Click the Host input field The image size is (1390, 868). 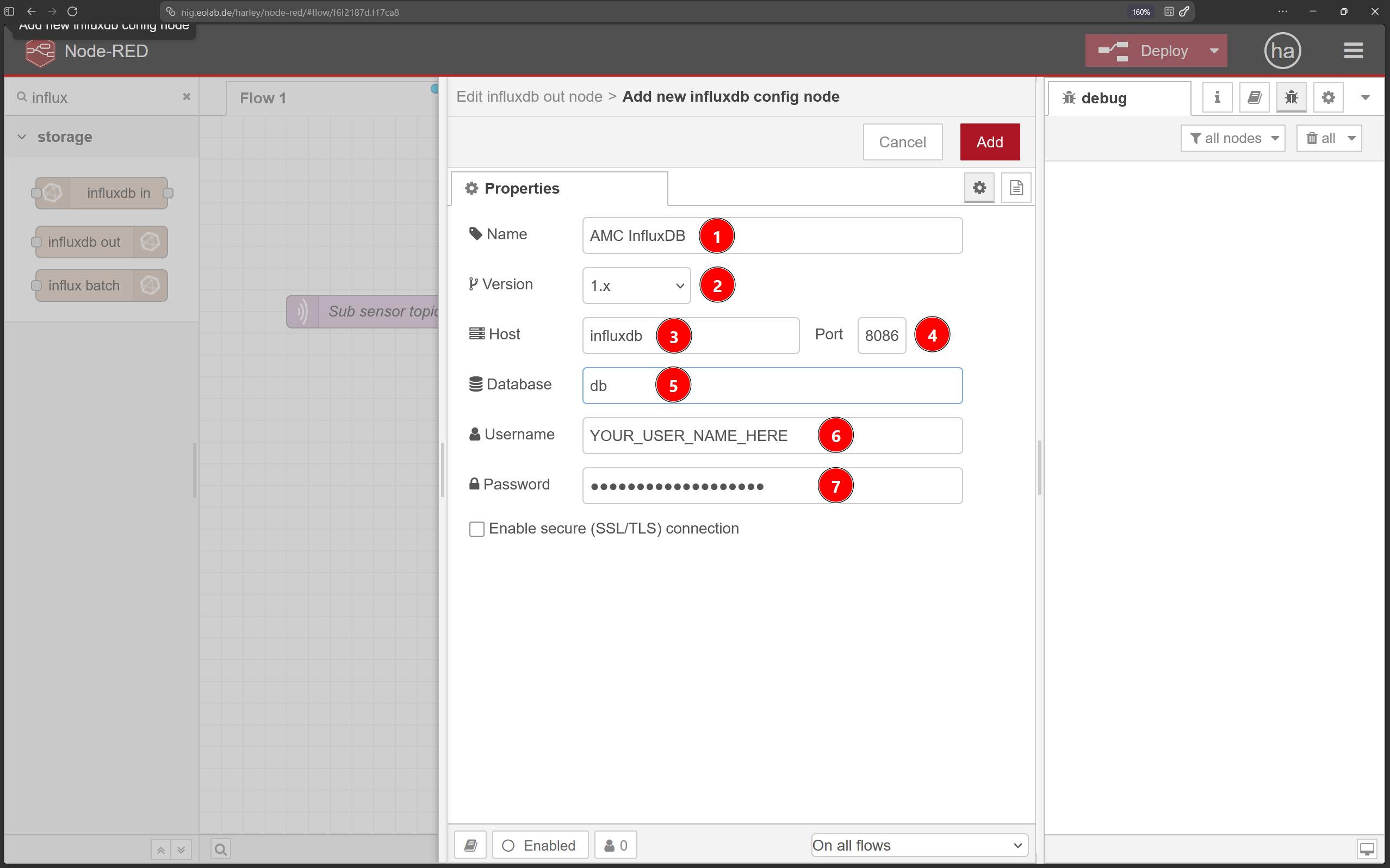(x=691, y=335)
